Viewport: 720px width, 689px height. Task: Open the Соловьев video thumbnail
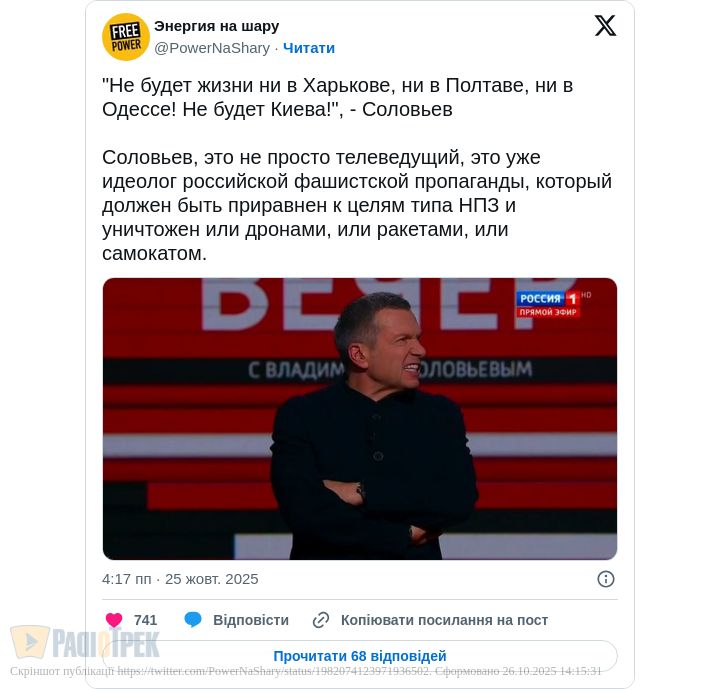tap(360, 418)
